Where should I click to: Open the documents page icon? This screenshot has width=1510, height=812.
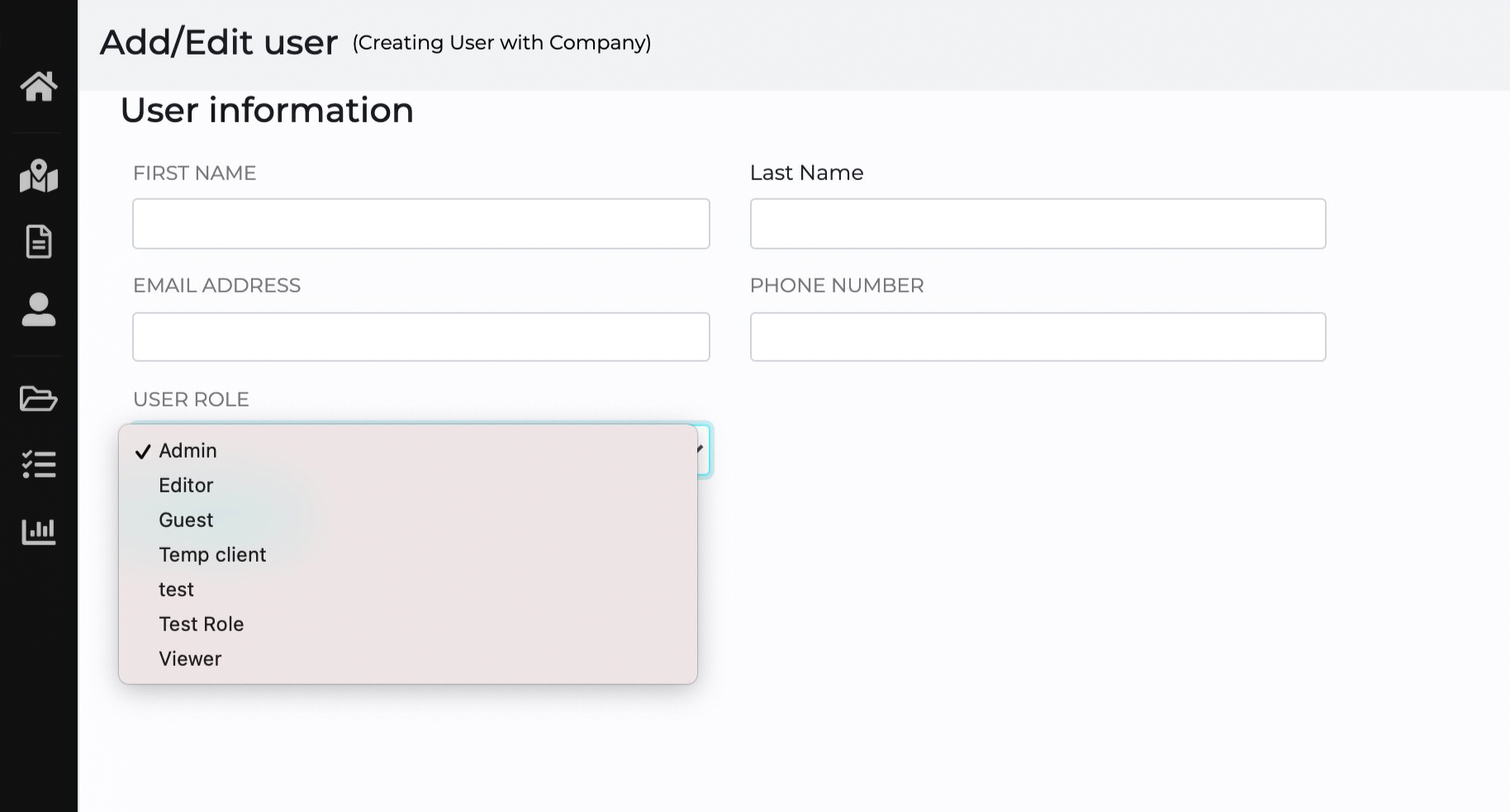click(39, 242)
